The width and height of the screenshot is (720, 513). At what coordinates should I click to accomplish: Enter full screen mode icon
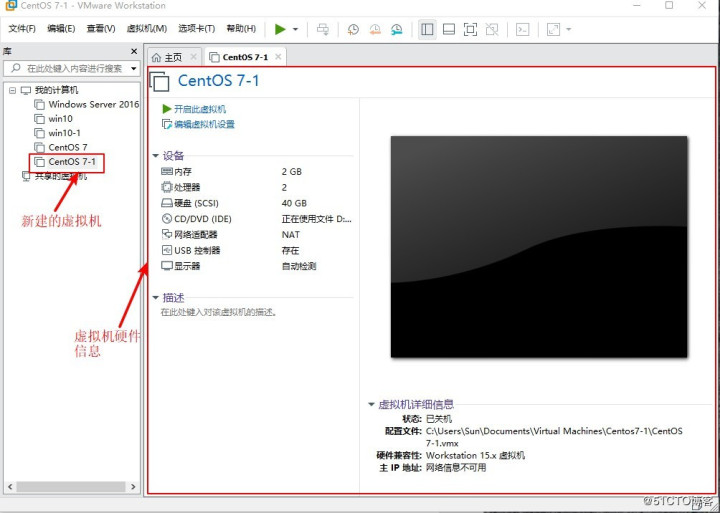point(470,29)
